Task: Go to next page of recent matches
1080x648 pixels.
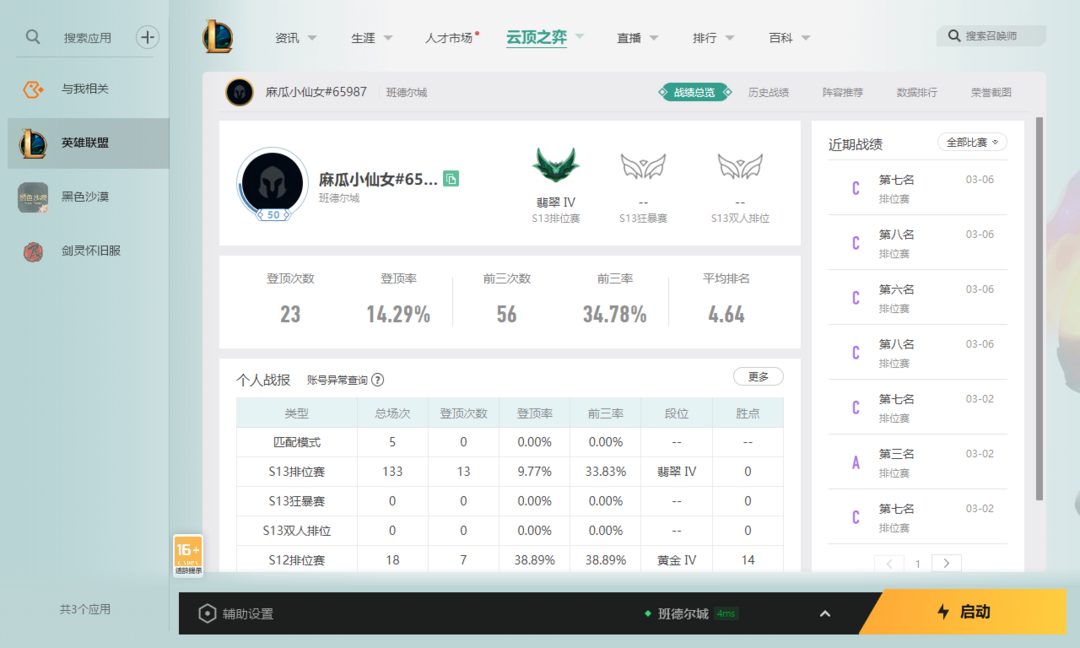Action: (x=946, y=563)
